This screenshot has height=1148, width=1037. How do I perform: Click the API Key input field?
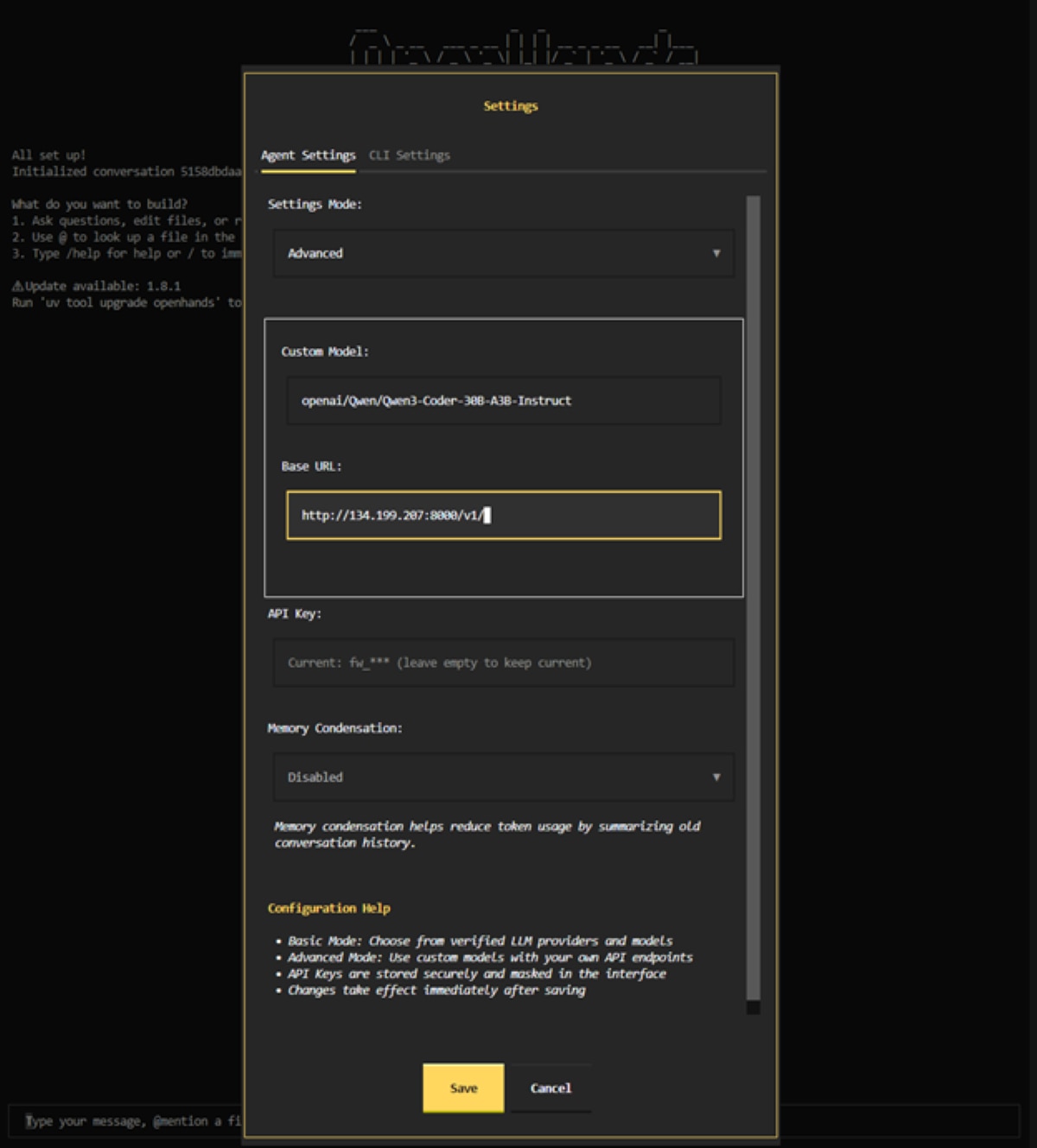(x=503, y=663)
